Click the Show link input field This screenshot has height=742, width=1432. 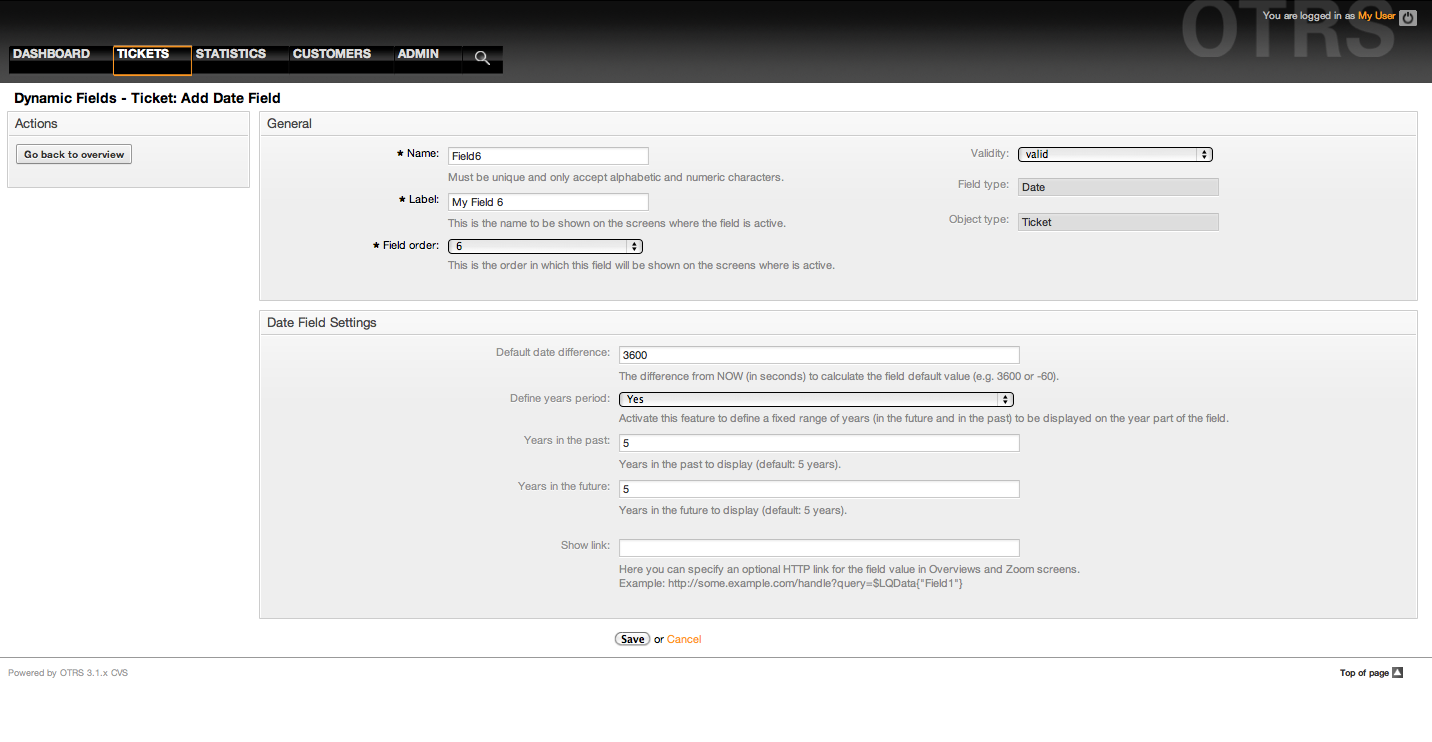819,548
